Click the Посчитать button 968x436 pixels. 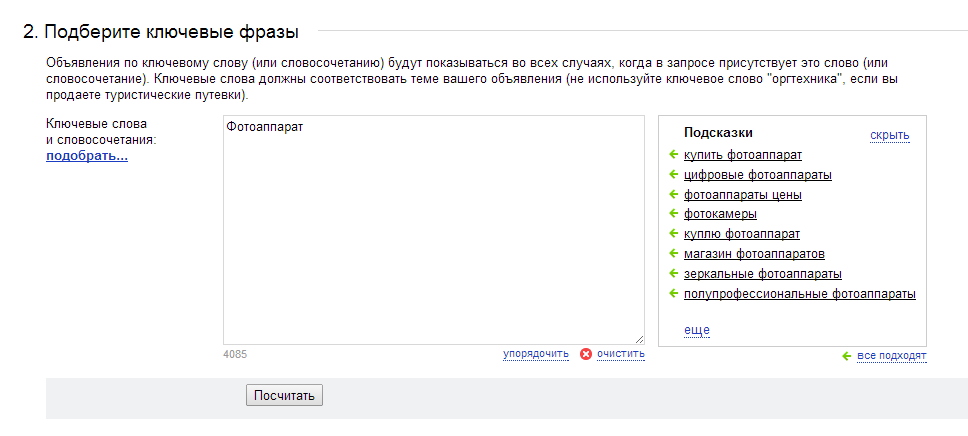pos(284,395)
